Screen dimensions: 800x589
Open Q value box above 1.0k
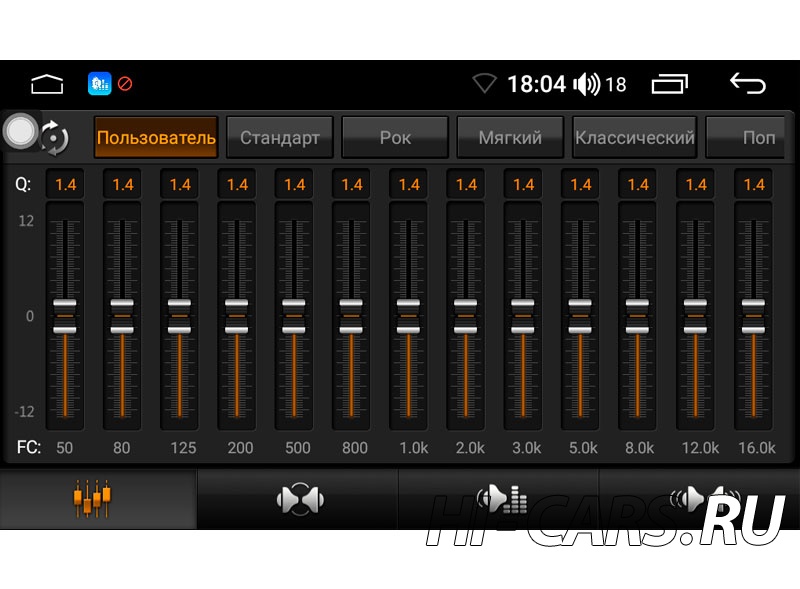(x=408, y=184)
